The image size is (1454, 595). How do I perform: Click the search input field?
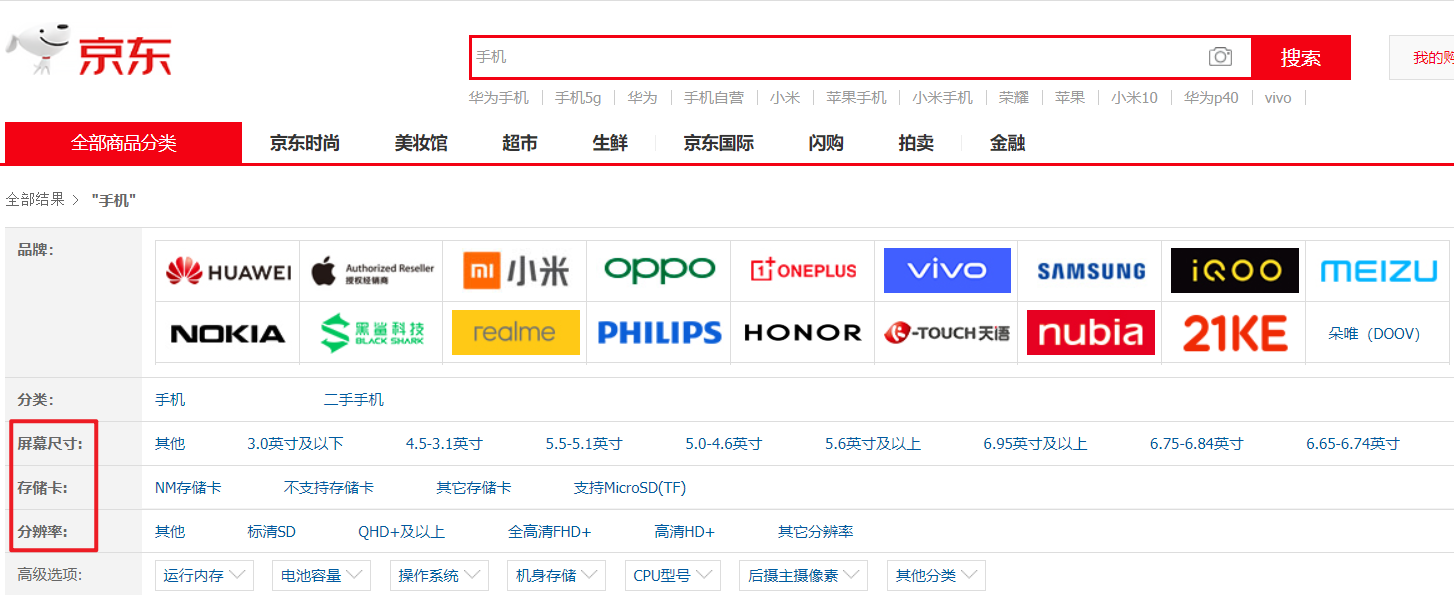point(860,57)
